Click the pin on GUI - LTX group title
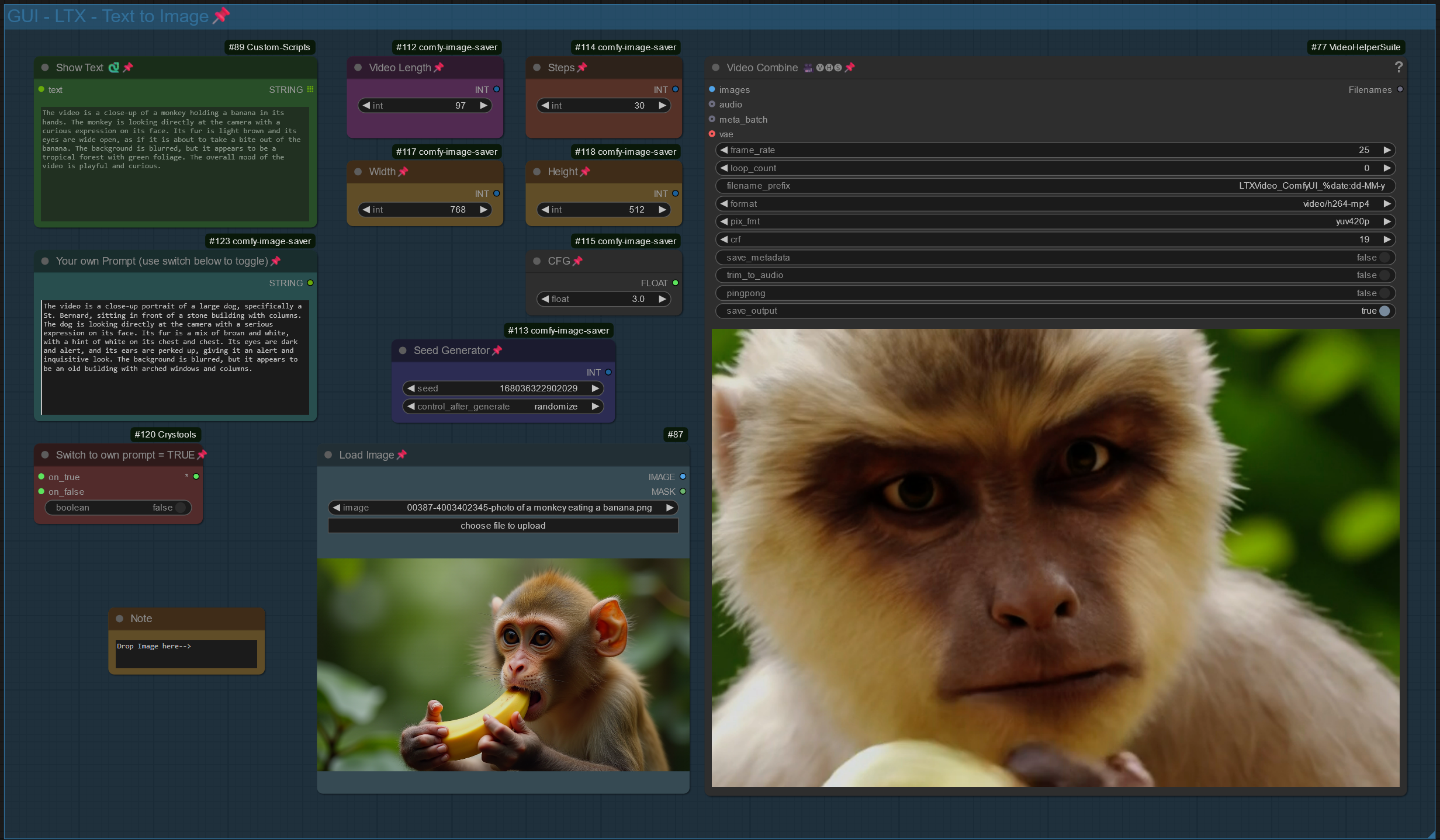 (221, 16)
